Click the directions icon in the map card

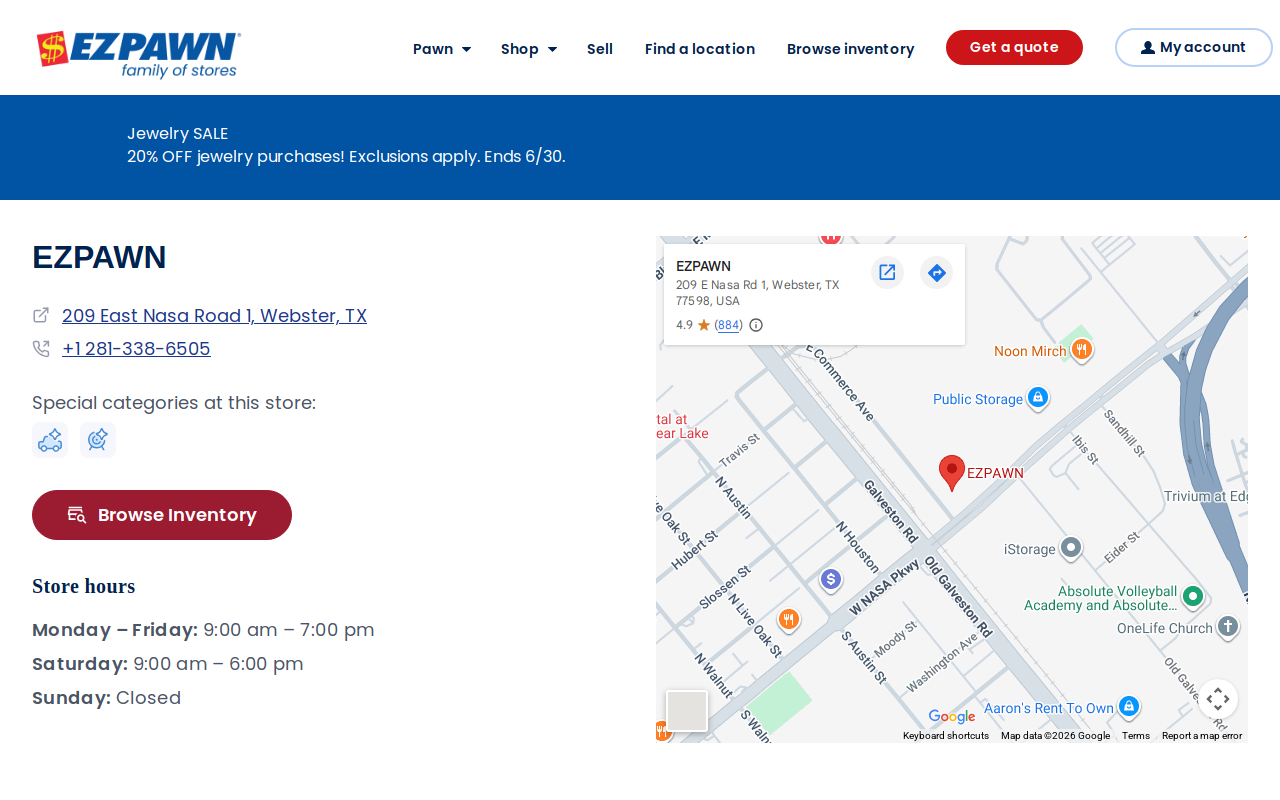click(x=936, y=272)
